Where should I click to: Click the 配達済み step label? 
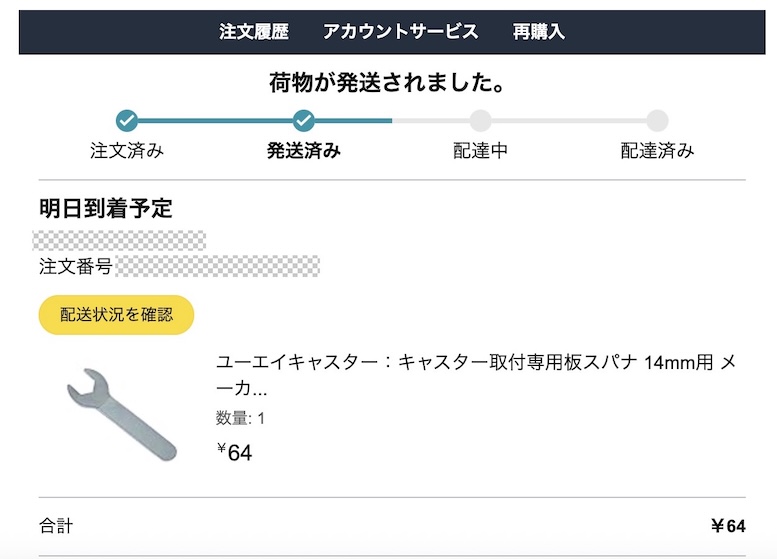tap(657, 151)
